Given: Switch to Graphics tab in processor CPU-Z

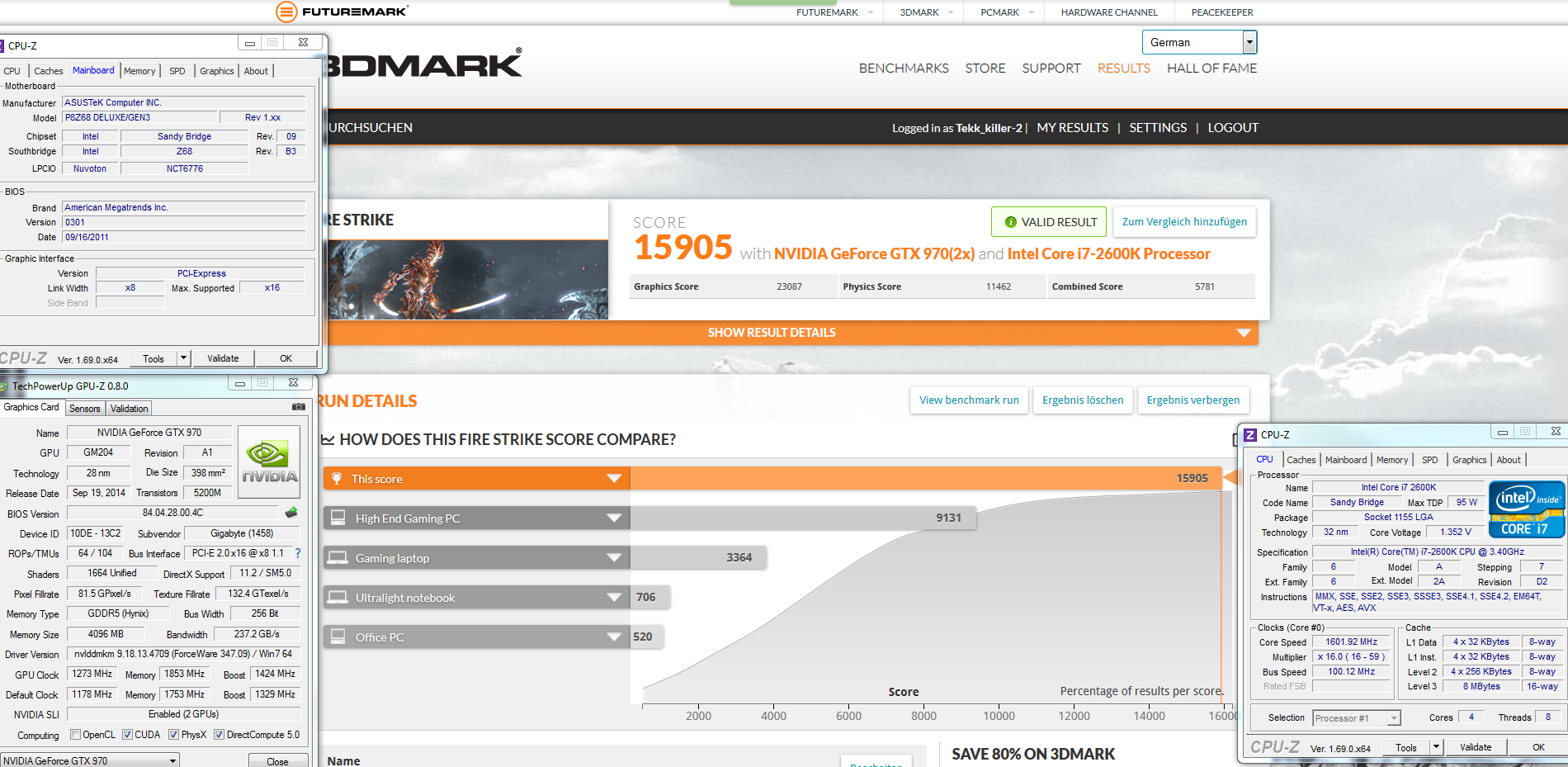Looking at the screenshot, I should tap(1470, 460).
